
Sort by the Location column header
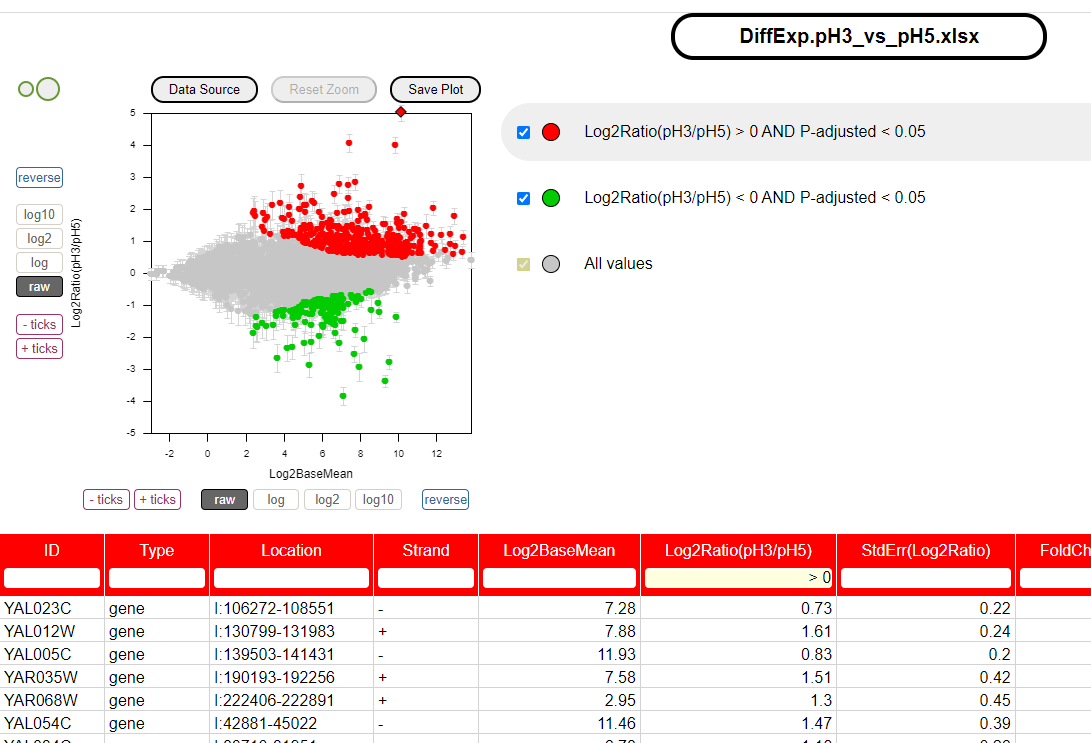click(292, 550)
